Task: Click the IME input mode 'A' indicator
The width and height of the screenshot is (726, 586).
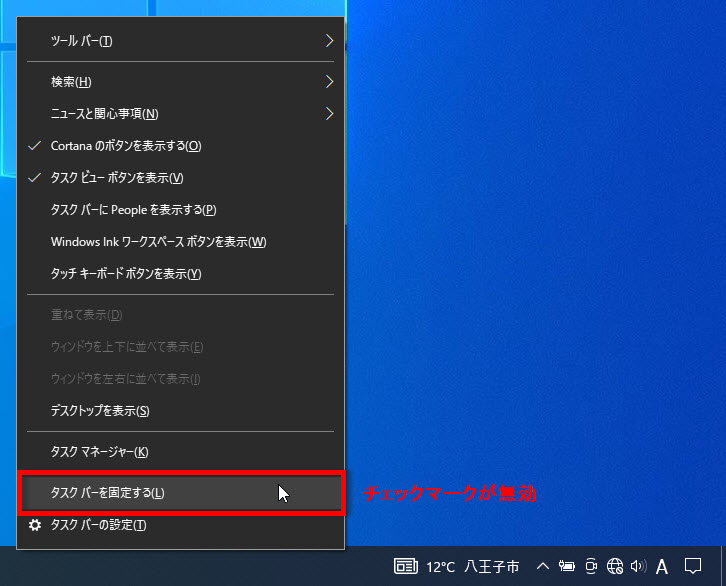Action: [661, 567]
